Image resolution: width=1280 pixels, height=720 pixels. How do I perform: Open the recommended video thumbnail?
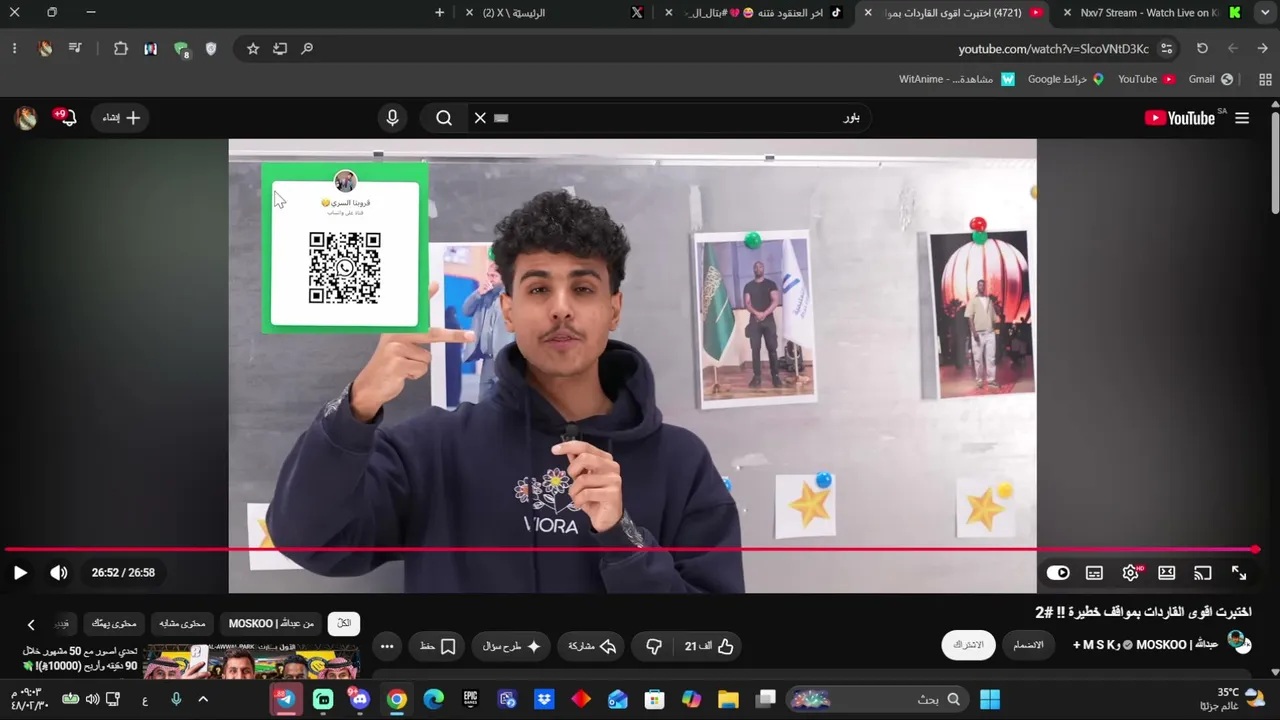251,663
